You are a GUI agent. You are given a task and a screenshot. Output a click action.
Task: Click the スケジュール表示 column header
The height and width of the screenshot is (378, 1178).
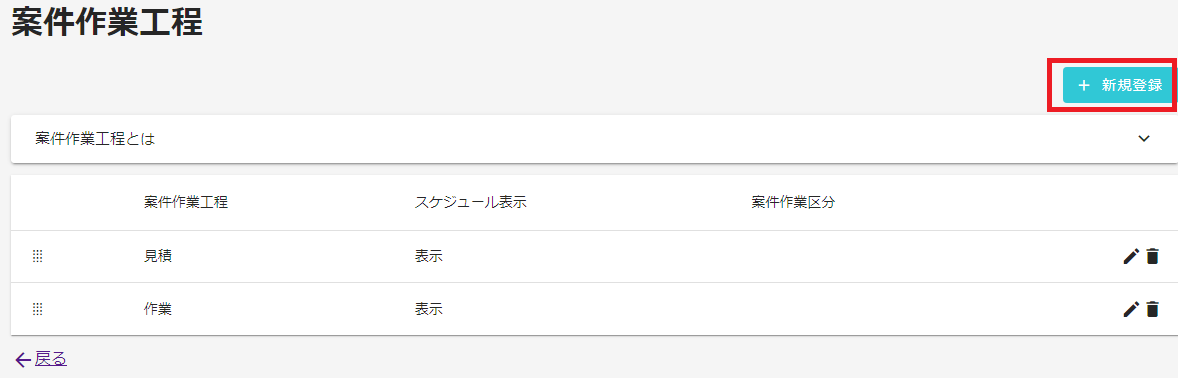coord(470,203)
